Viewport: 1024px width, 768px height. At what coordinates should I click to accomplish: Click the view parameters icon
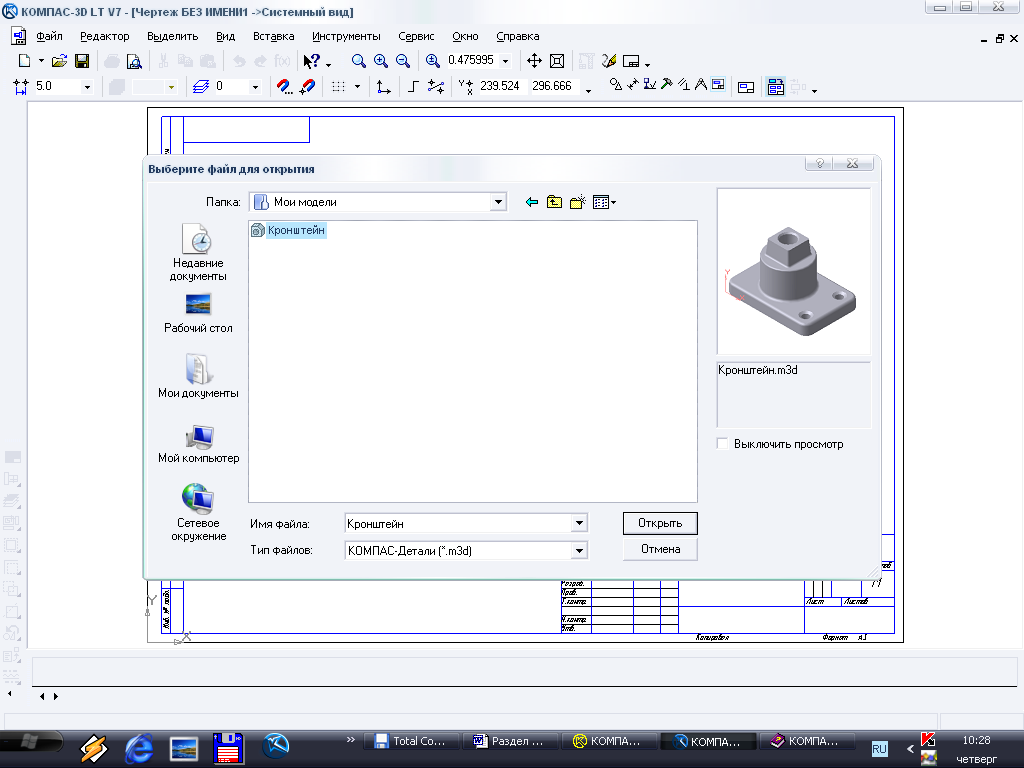pos(746,87)
